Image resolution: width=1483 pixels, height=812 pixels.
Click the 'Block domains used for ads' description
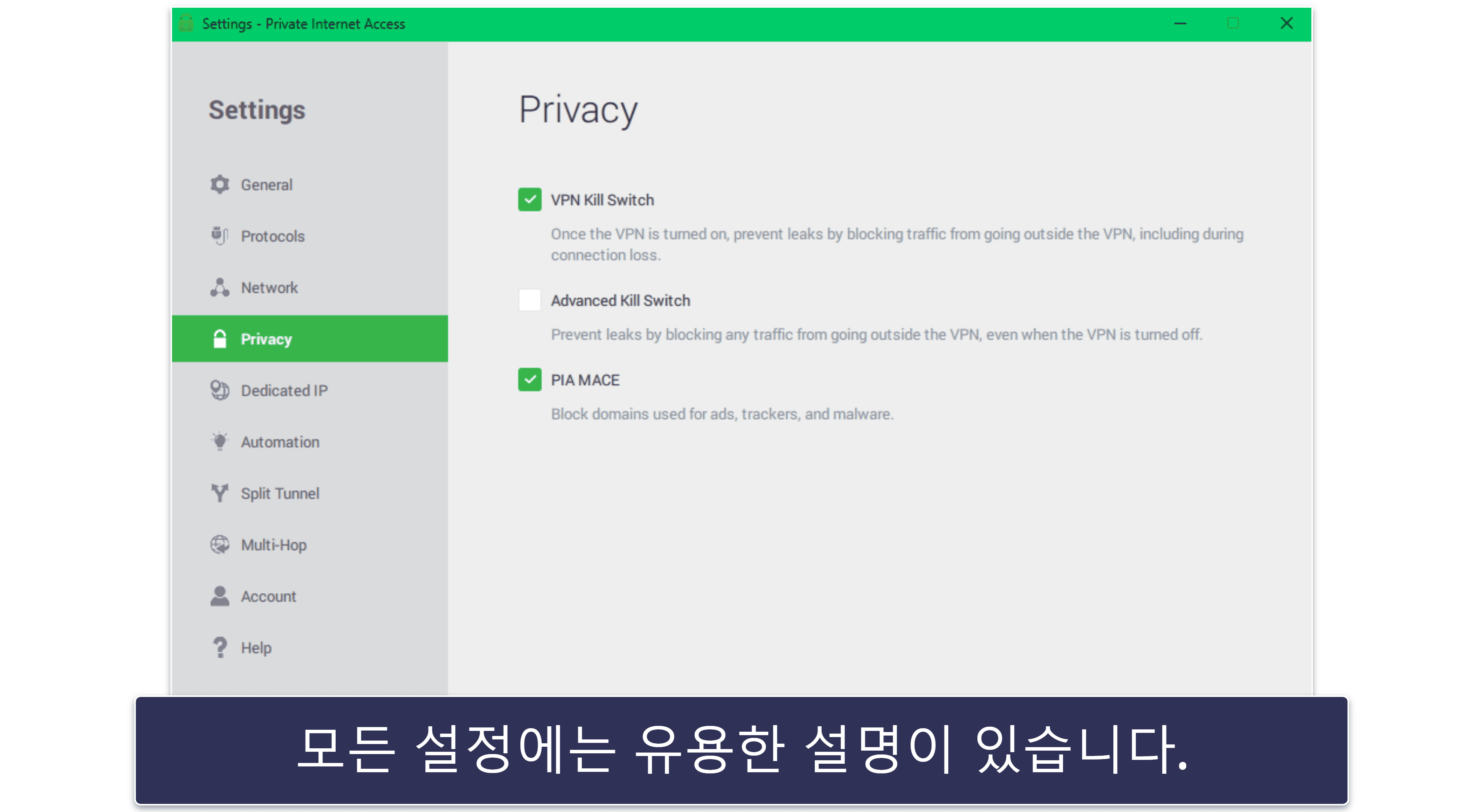[722, 414]
